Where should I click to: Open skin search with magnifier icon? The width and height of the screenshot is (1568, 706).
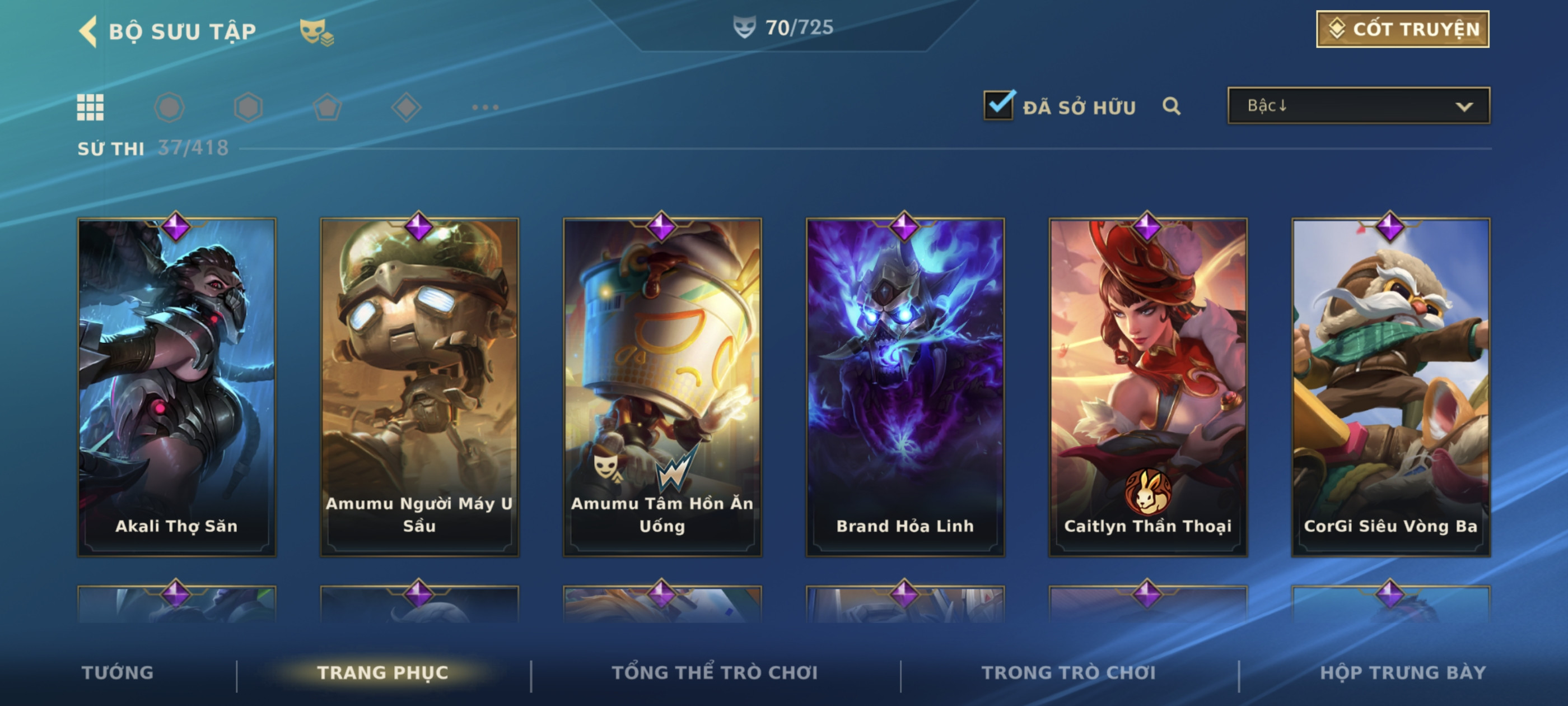click(x=1171, y=106)
